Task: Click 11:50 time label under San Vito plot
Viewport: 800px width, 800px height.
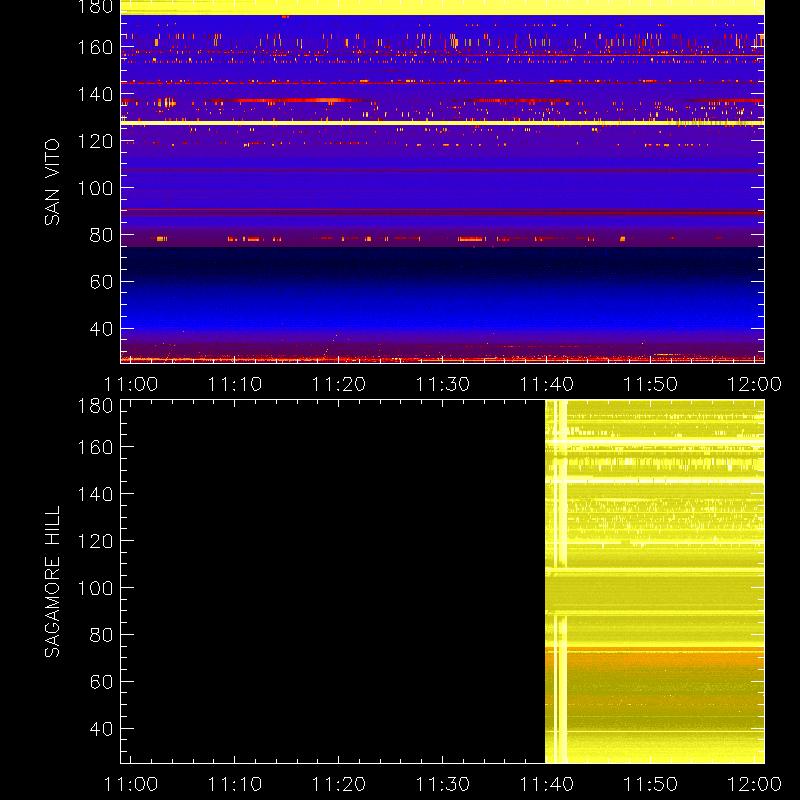Action: (x=651, y=384)
